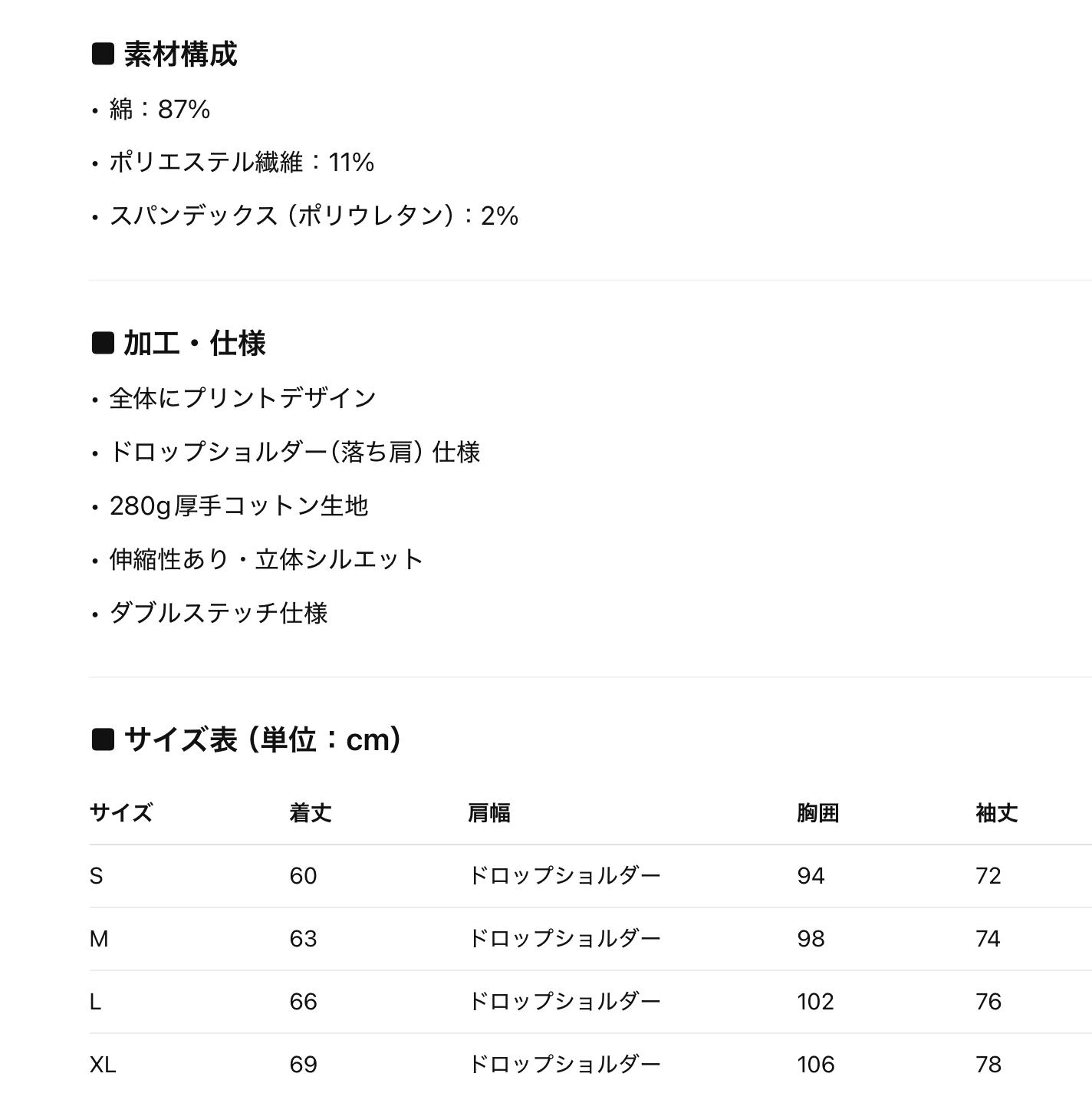Click the 胸囲 column header

click(817, 812)
